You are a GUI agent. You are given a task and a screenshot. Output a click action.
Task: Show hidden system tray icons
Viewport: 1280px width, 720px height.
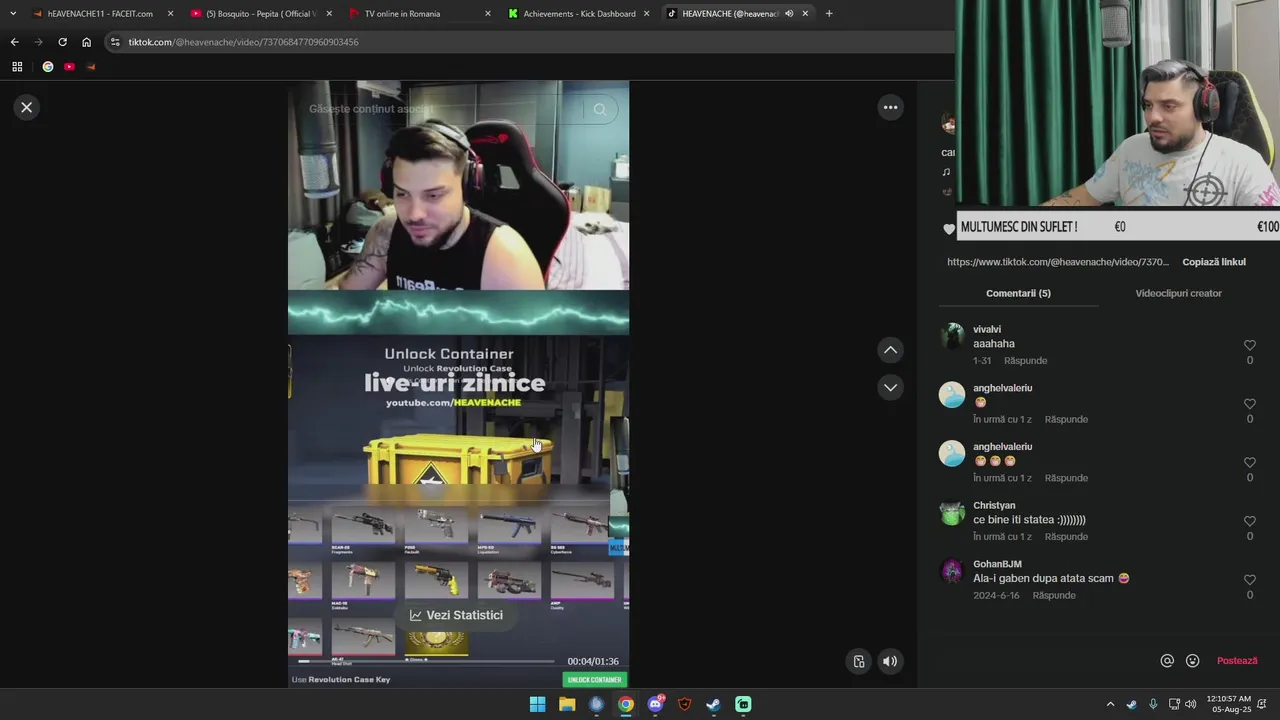(1110, 704)
